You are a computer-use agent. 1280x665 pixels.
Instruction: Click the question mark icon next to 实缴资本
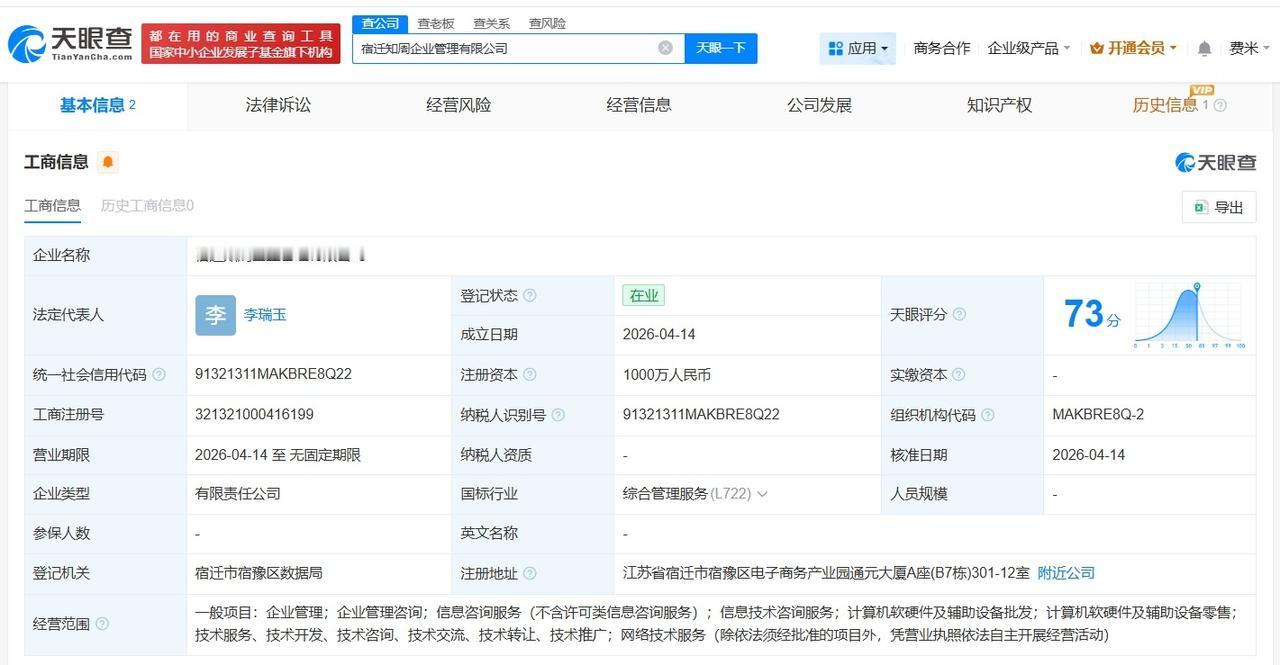click(959, 374)
